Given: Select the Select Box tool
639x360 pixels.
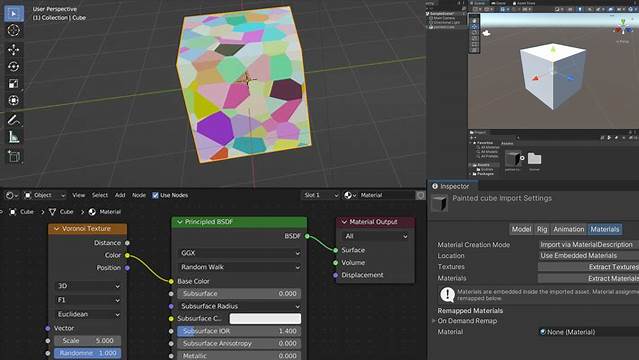Looking at the screenshot, I should coord(14,13).
